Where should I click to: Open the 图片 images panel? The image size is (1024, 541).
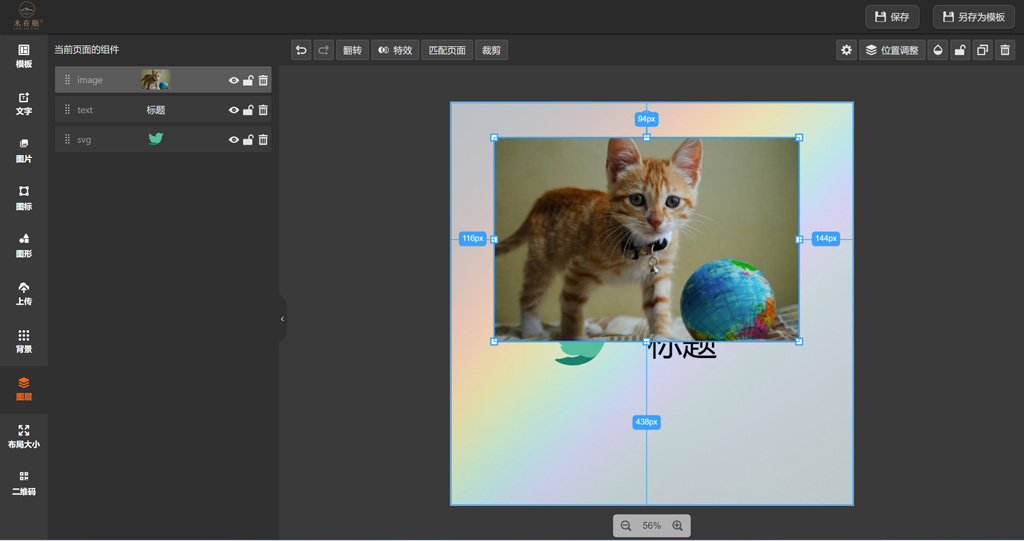coord(24,151)
